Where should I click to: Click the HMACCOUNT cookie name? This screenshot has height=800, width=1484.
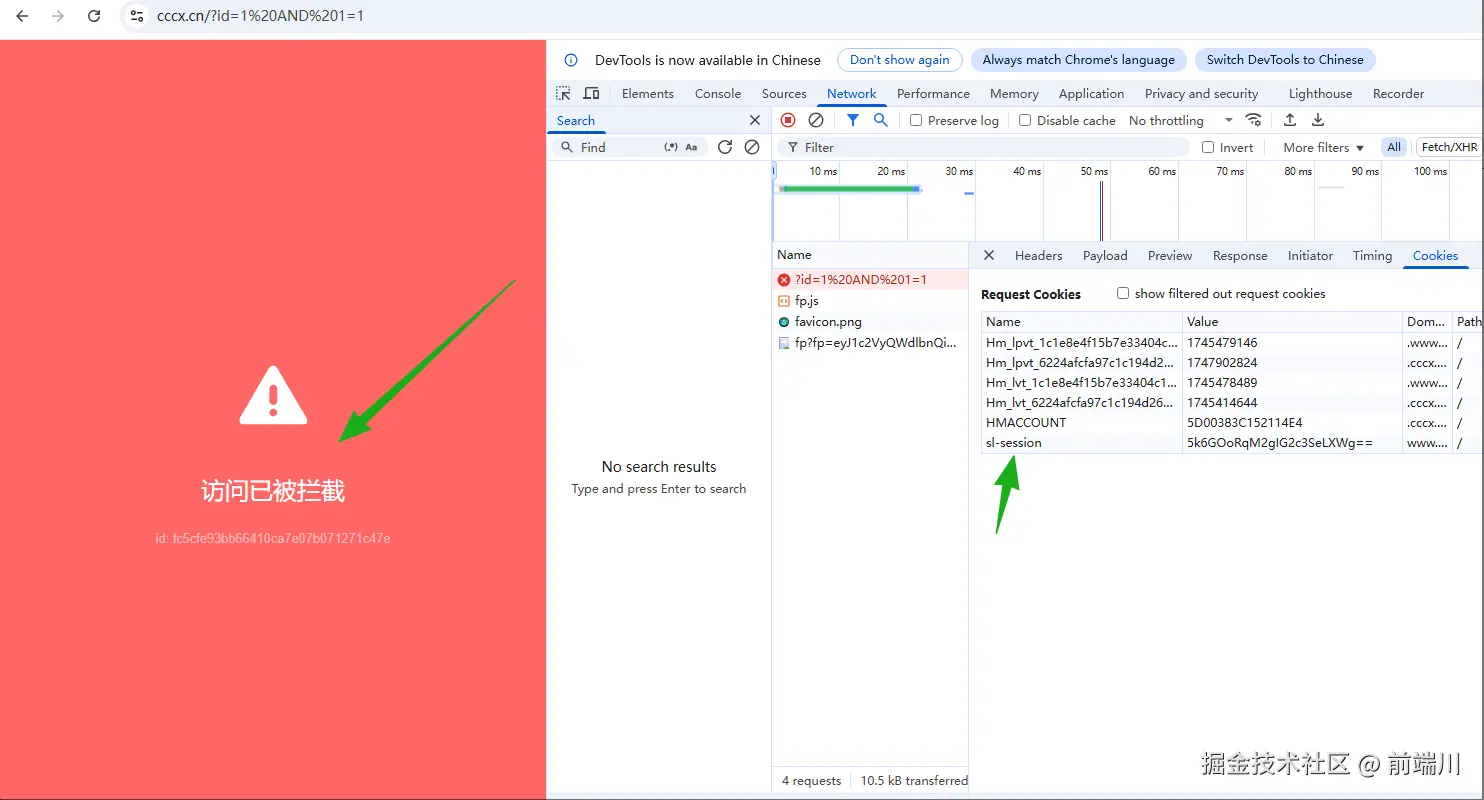tap(1026, 422)
